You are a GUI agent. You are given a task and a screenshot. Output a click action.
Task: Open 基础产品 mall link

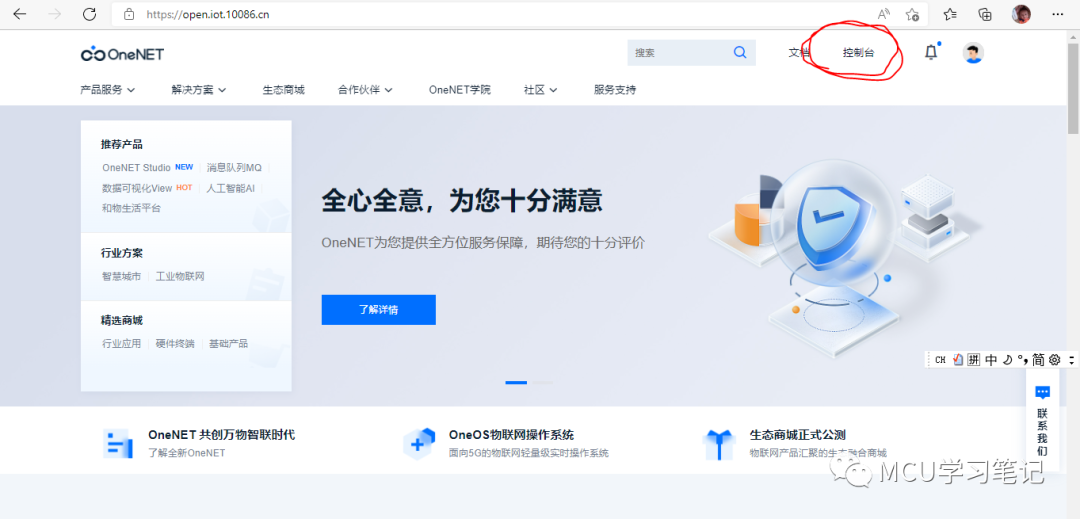[228, 343]
